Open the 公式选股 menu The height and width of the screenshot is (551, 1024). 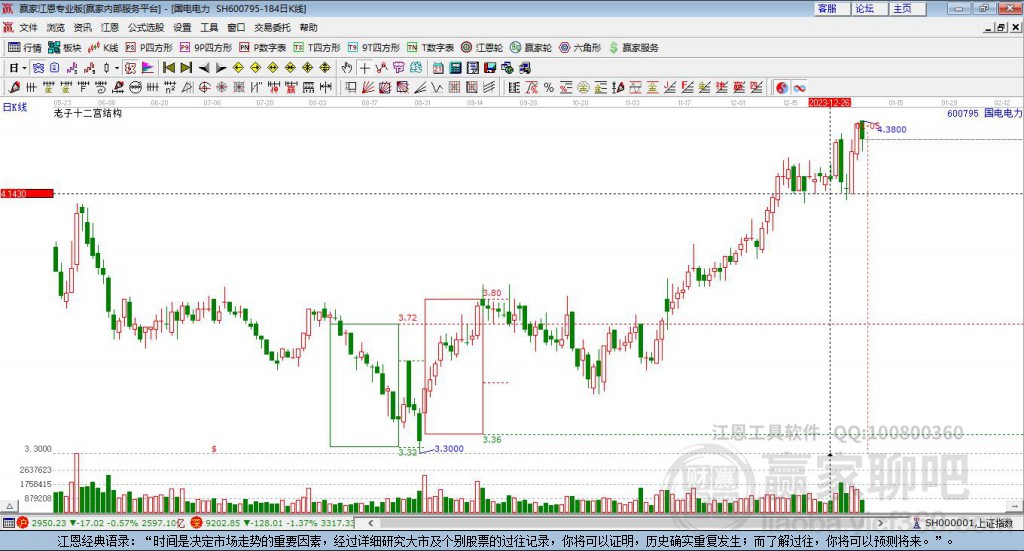[146, 27]
